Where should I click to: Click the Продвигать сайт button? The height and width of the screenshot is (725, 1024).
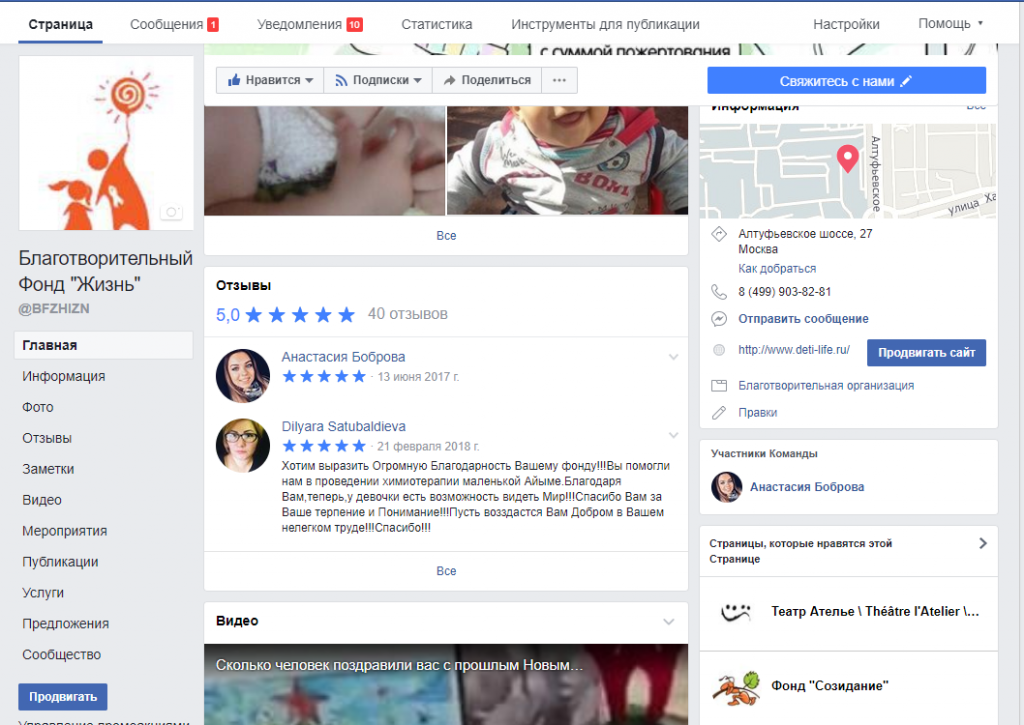(926, 353)
